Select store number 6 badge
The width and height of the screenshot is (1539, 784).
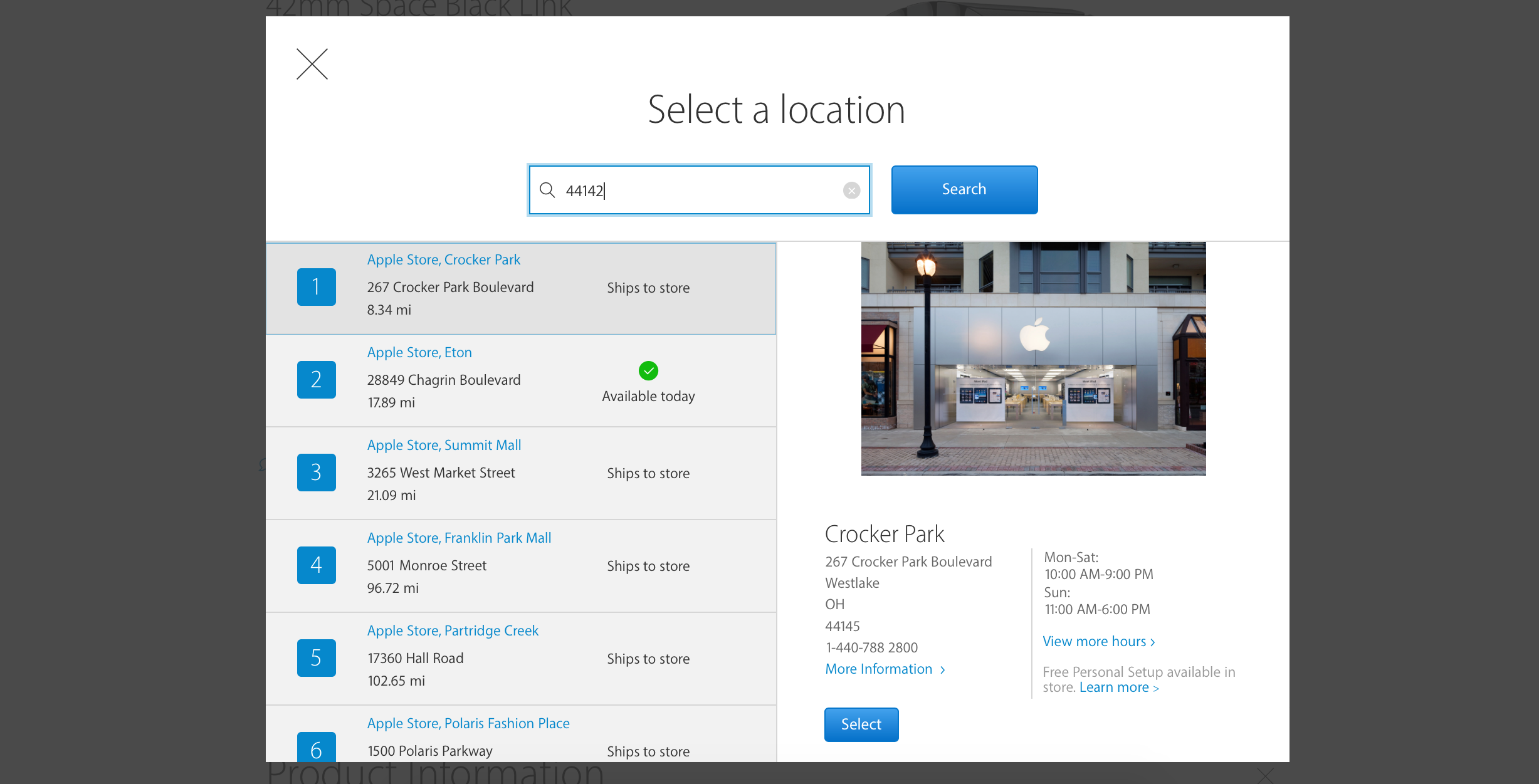coord(317,747)
